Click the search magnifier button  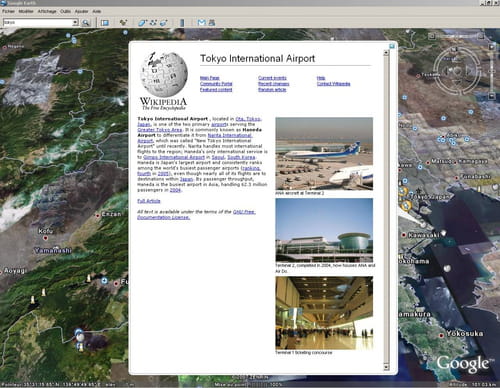86,23
